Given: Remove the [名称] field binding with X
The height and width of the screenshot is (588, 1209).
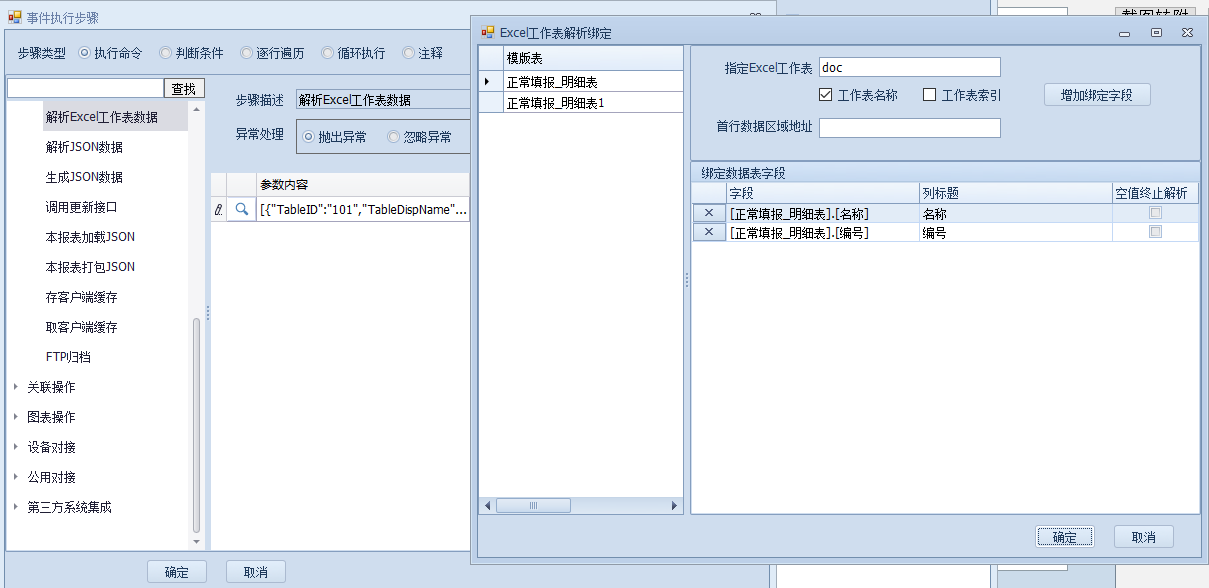Looking at the screenshot, I should tap(709, 213).
